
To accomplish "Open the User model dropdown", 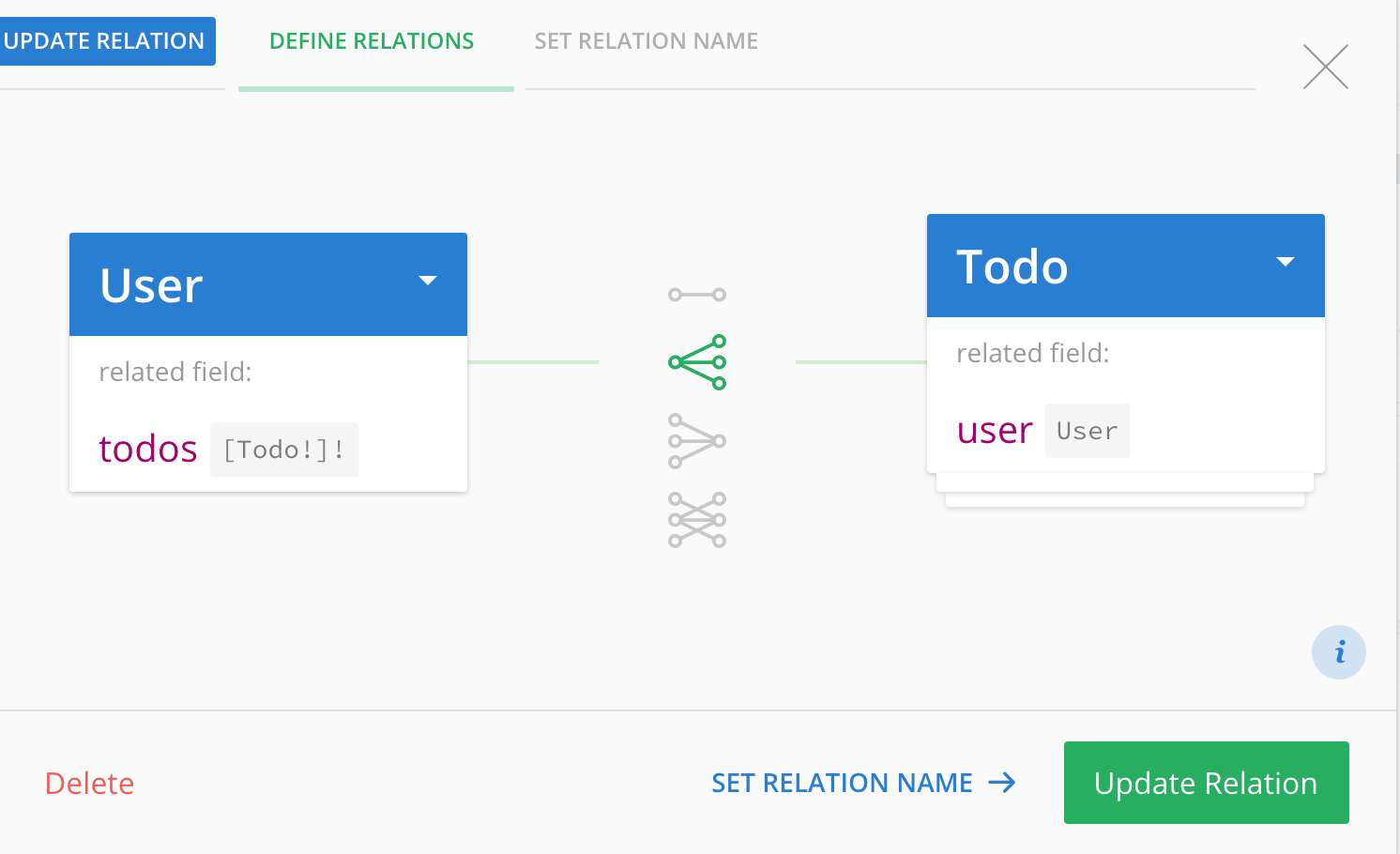I will 429,281.
